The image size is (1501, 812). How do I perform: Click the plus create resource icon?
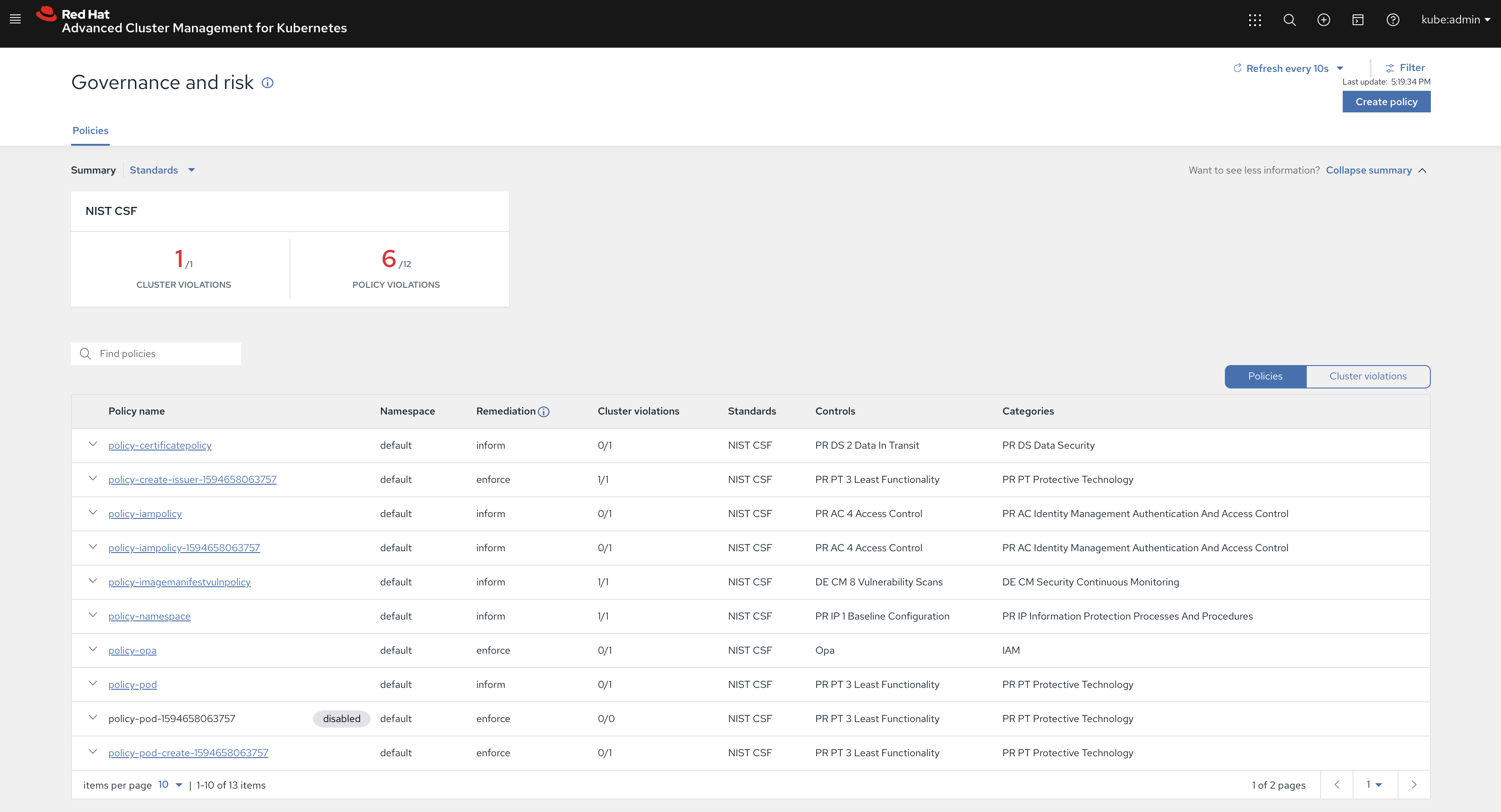(1323, 20)
